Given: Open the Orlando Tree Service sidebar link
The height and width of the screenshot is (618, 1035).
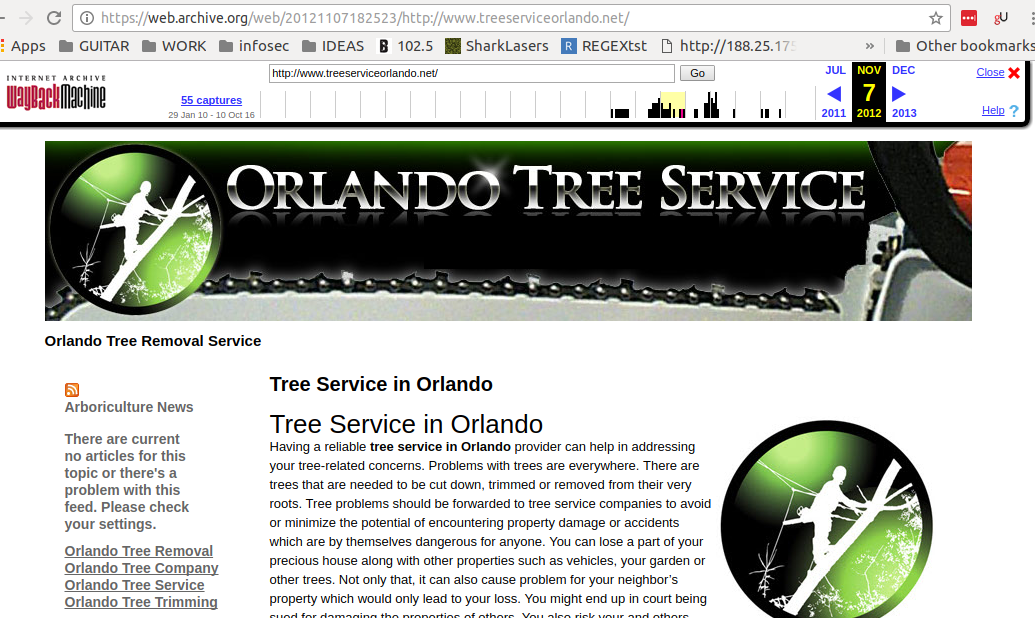Looking at the screenshot, I should click(x=135, y=585).
